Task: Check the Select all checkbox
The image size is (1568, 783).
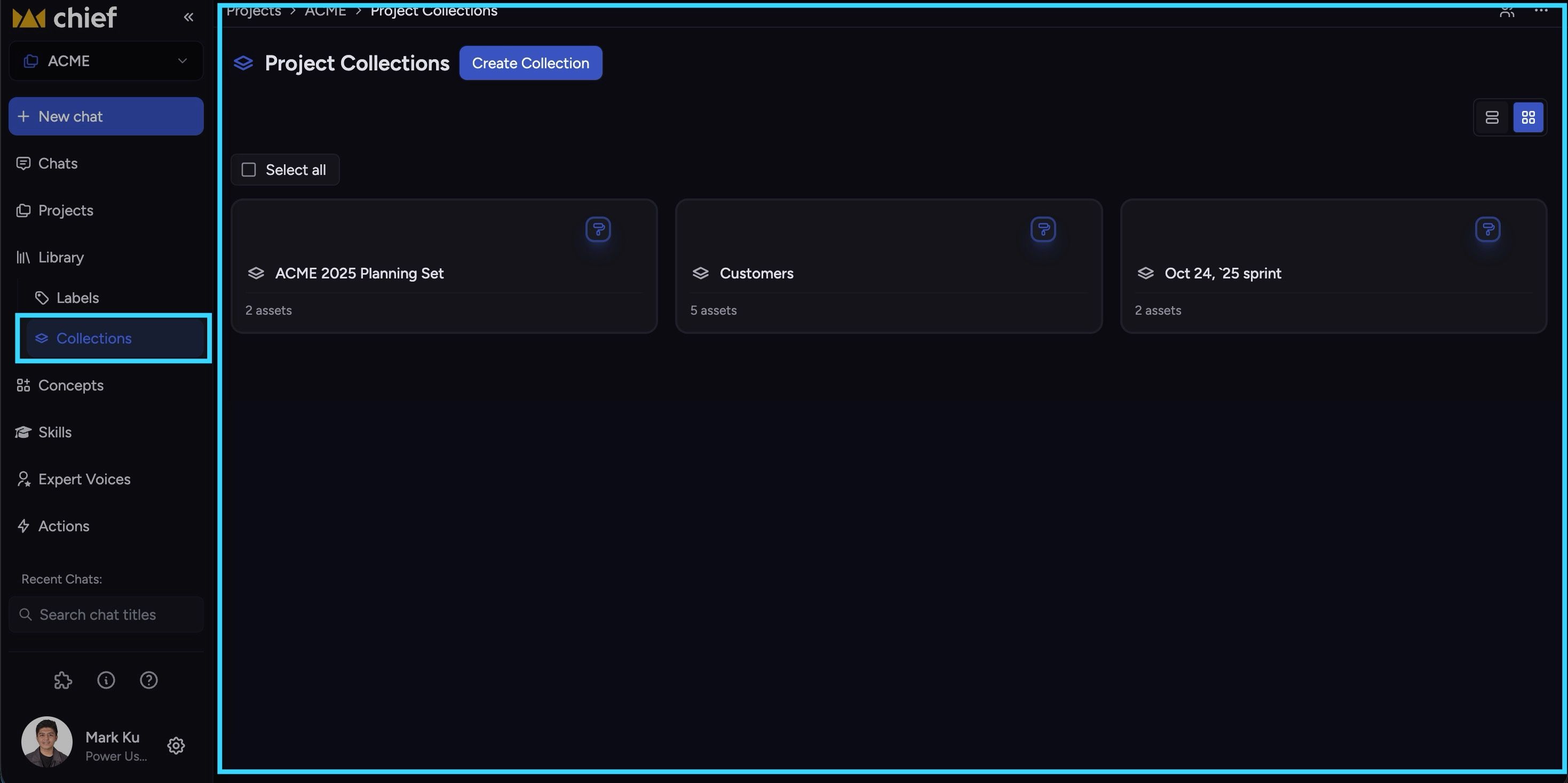Action: (x=249, y=170)
